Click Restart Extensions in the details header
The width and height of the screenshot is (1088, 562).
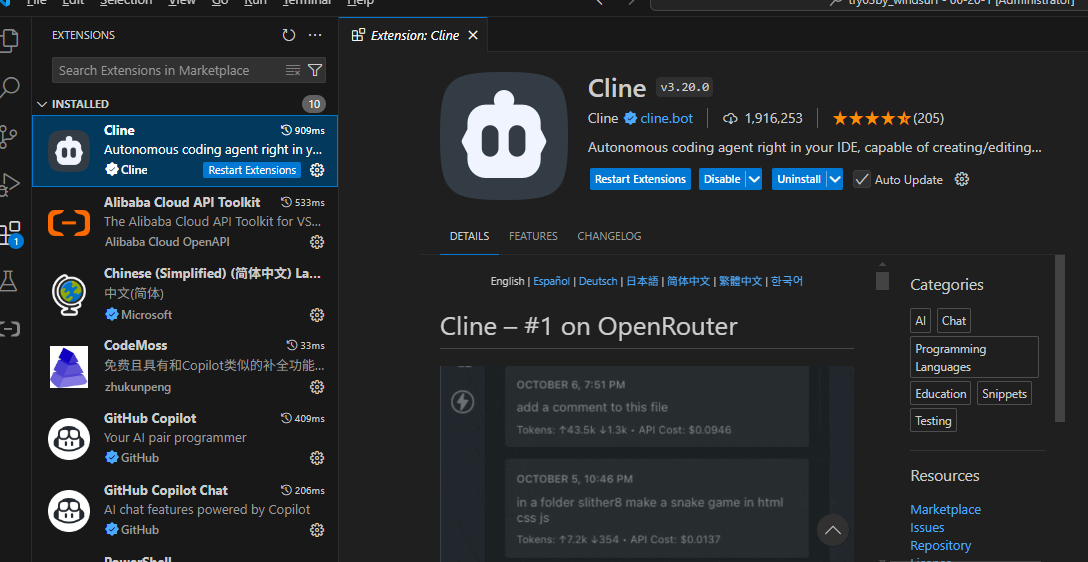[640, 179]
